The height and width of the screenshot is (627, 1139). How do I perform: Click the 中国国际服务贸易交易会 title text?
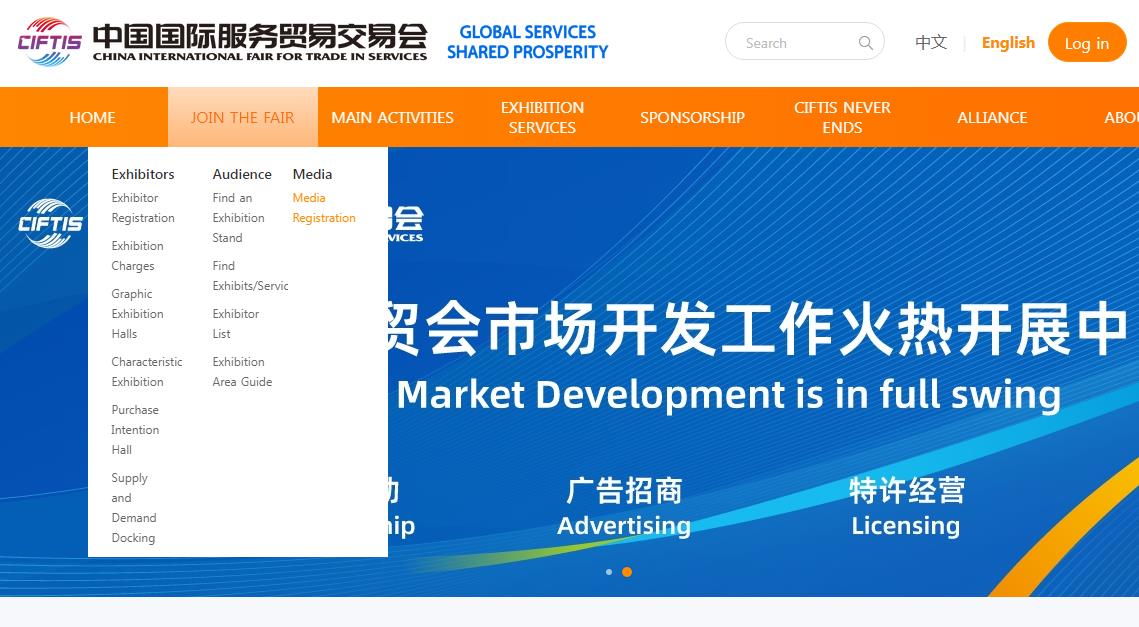(260, 35)
